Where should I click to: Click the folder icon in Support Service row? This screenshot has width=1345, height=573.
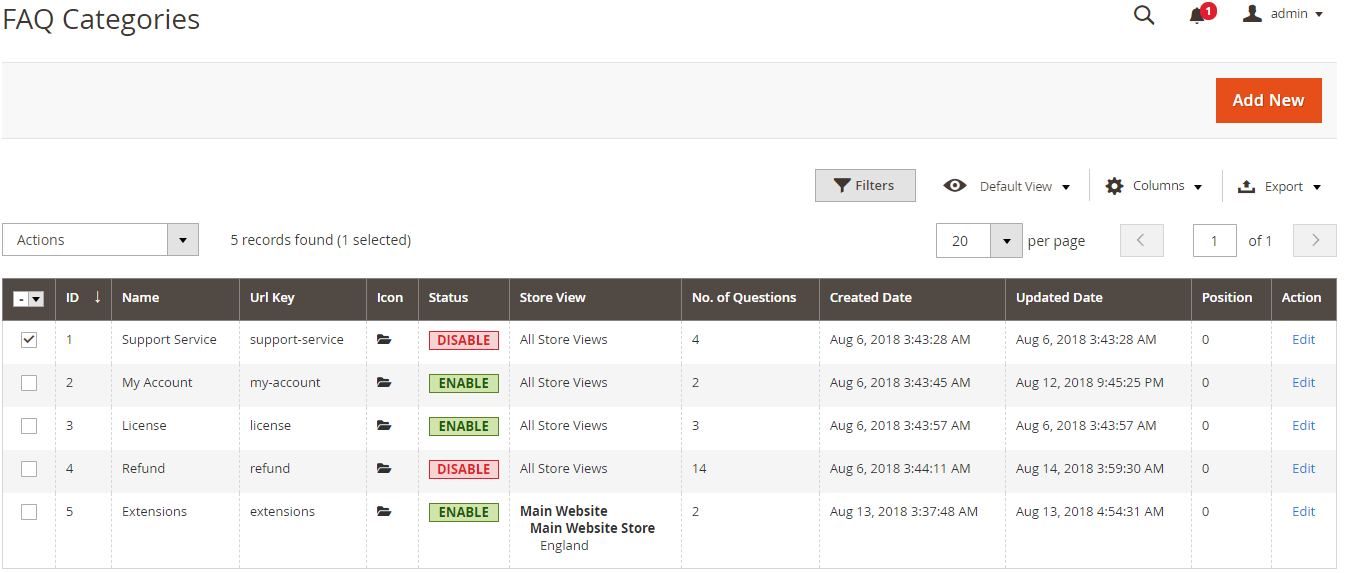click(384, 340)
